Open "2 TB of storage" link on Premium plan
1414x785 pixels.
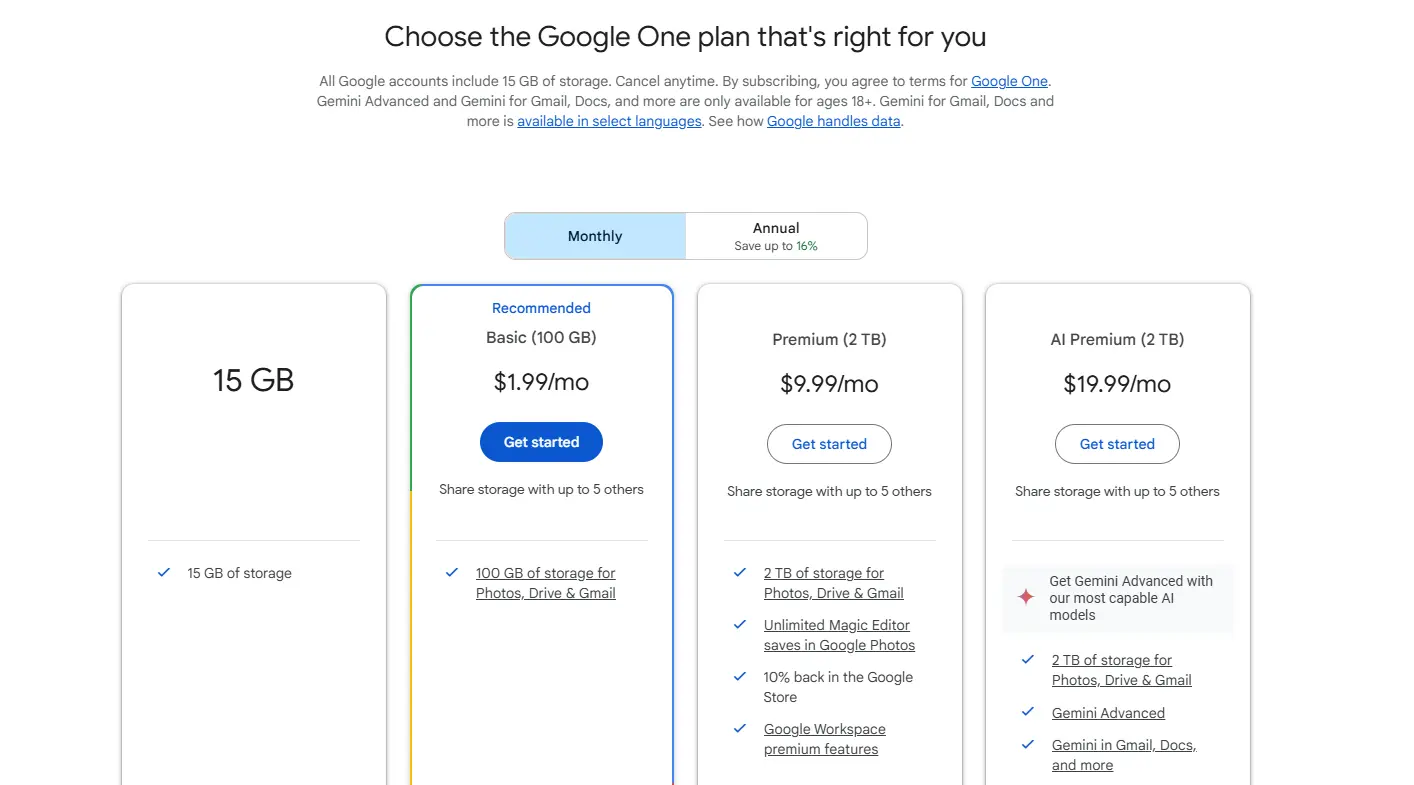pyautogui.click(x=823, y=572)
